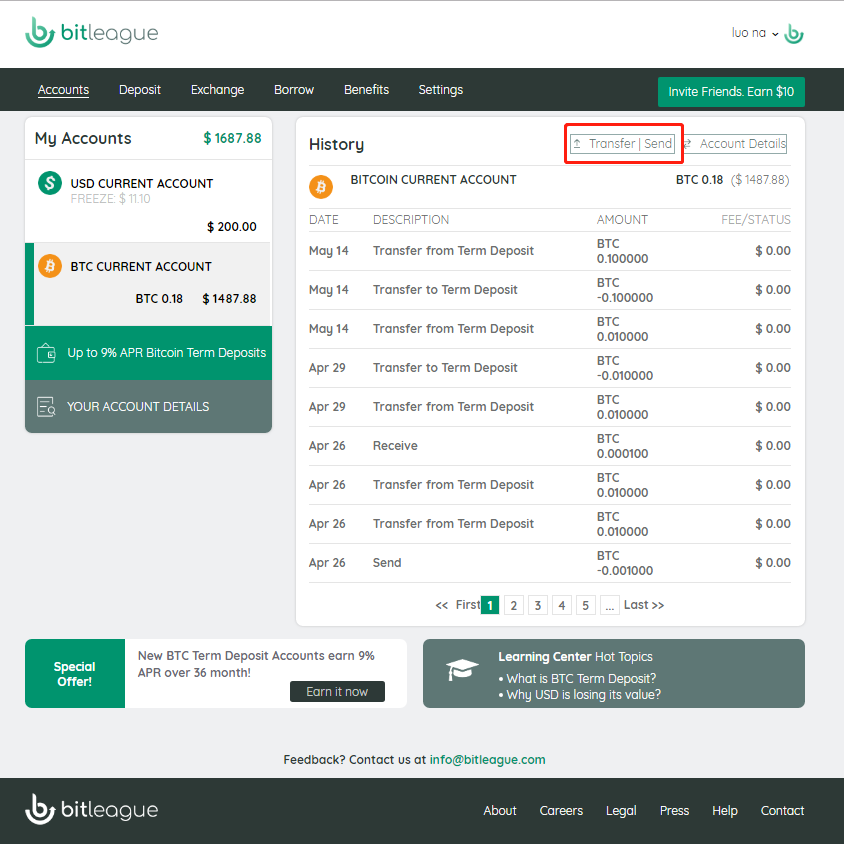Go to history page 2
Viewport: 844px width, 844px height.
coord(514,606)
